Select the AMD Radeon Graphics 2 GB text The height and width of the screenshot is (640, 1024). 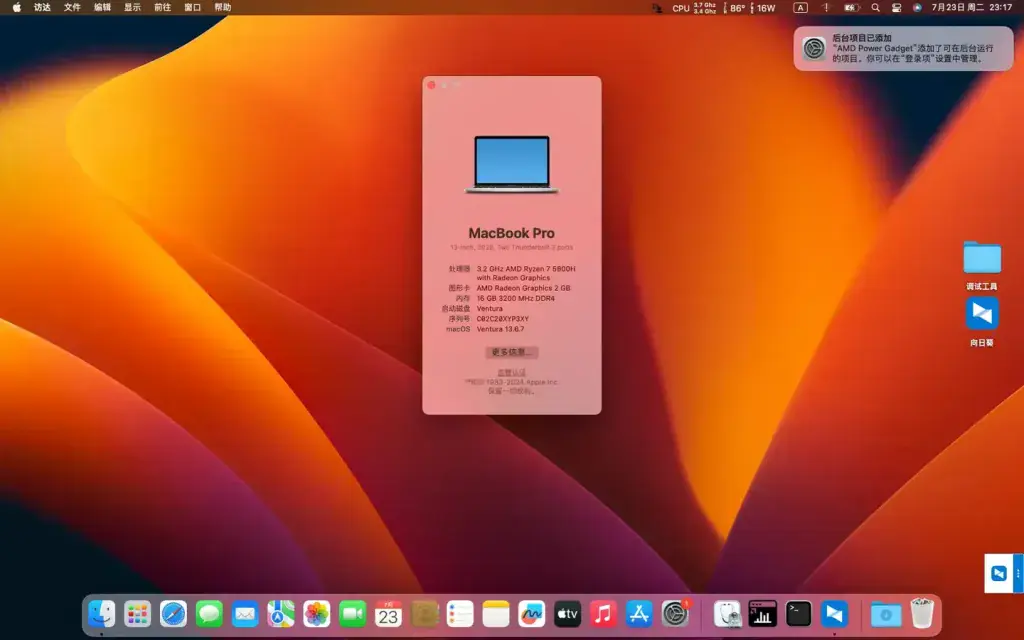tap(523, 288)
